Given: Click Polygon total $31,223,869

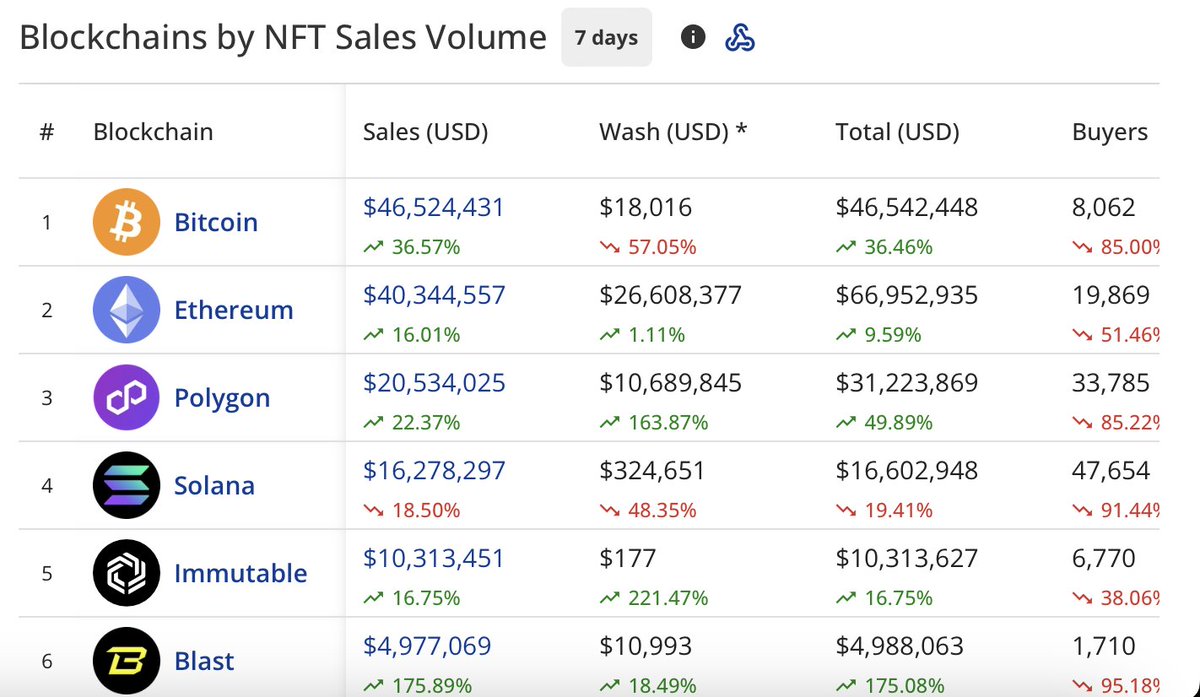Looking at the screenshot, I should coord(907,383).
